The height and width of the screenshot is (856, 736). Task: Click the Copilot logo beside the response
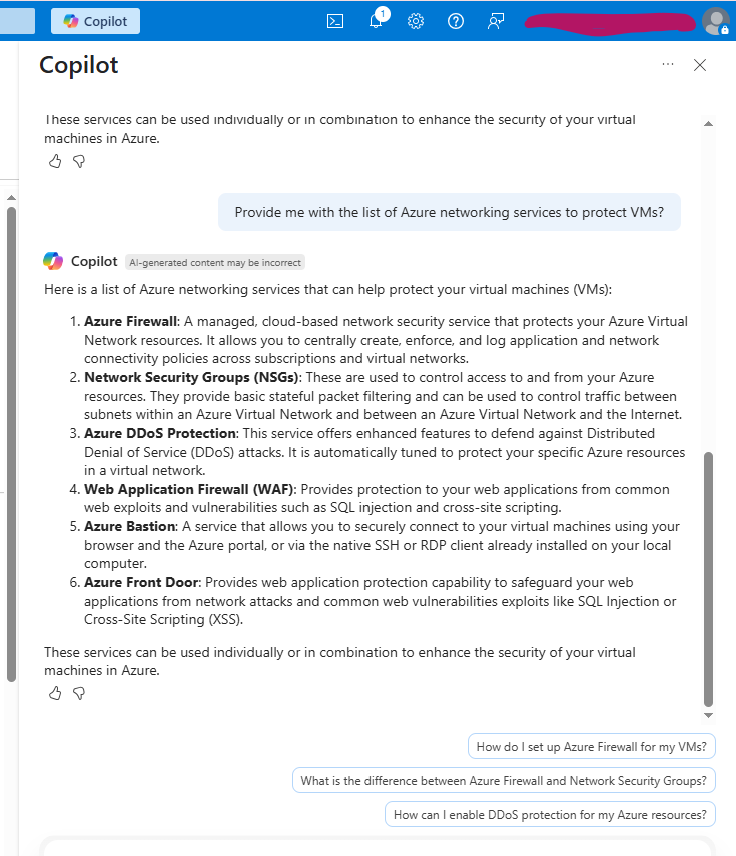[53, 261]
